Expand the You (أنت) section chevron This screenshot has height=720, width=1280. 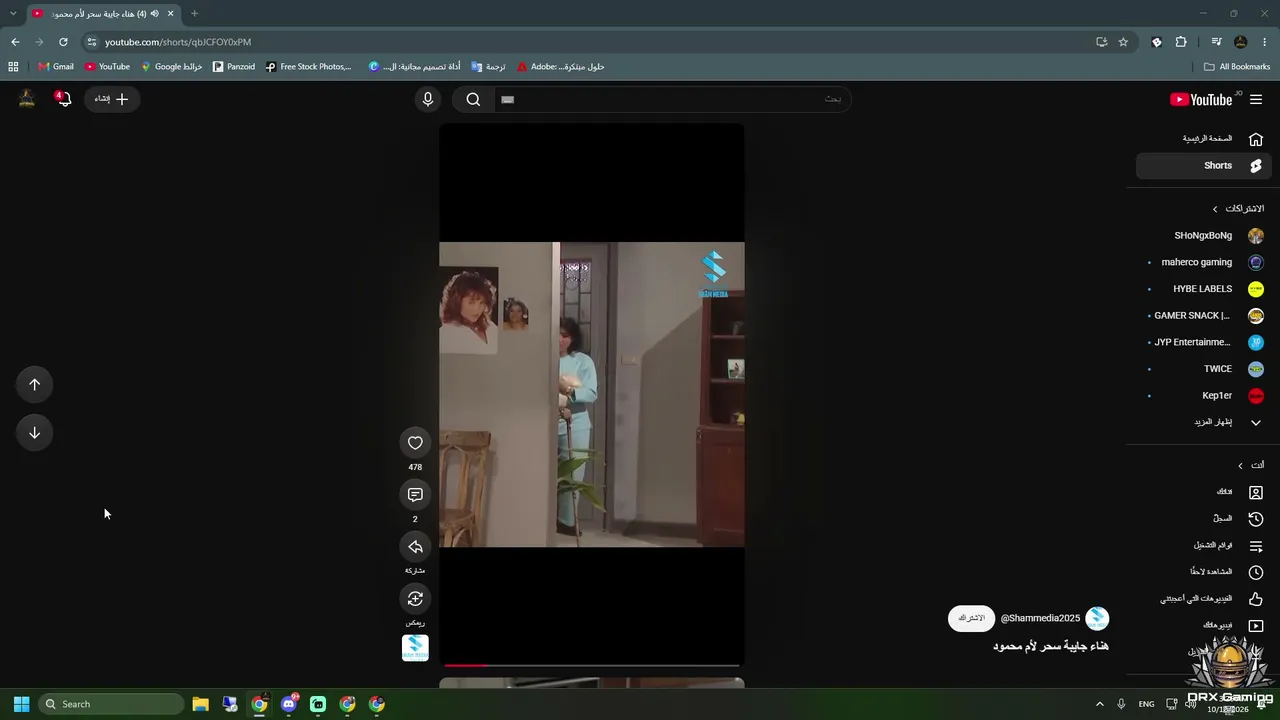[1240, 465]
